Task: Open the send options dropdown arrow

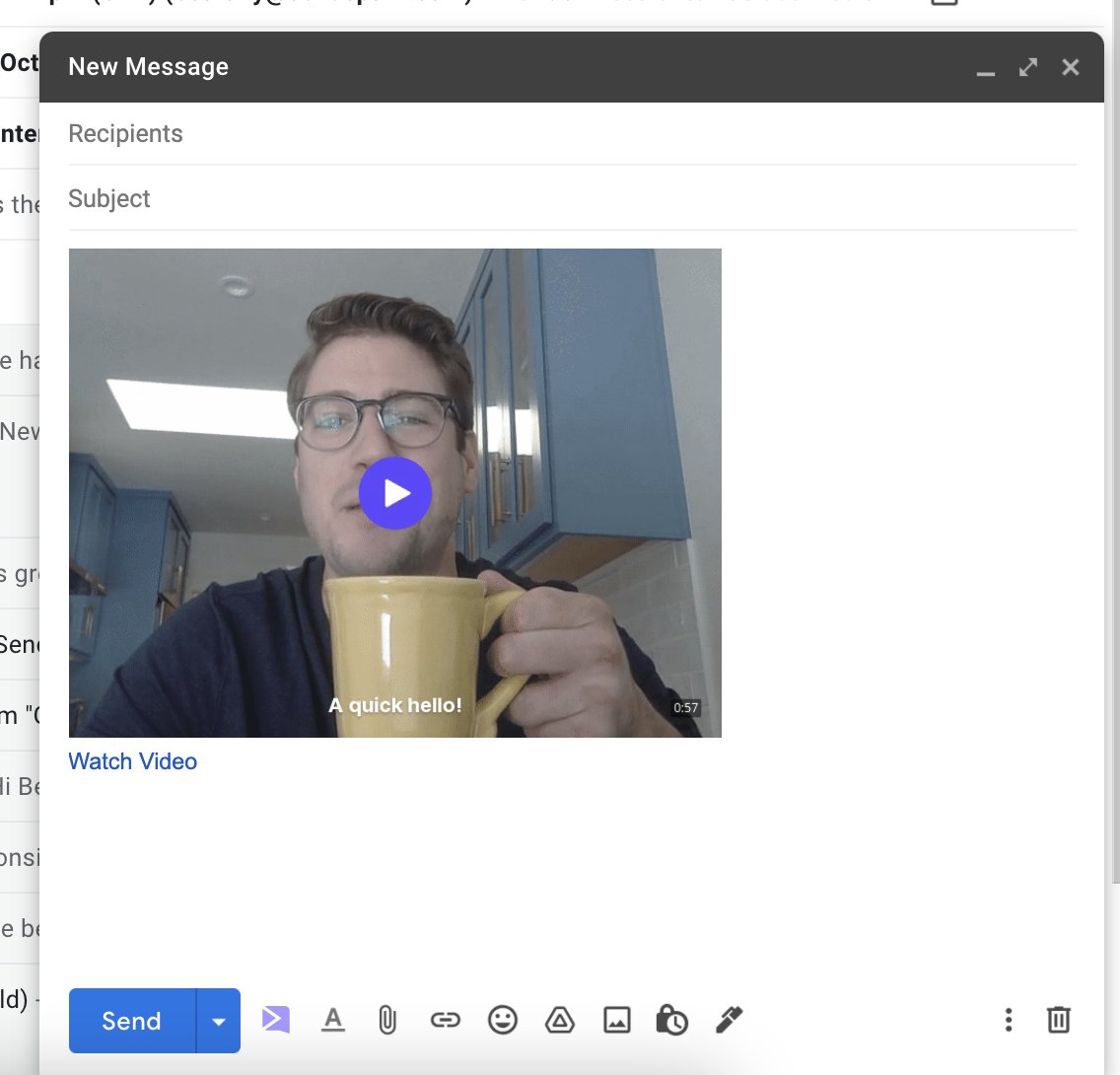Action: tap(219, 1021)
